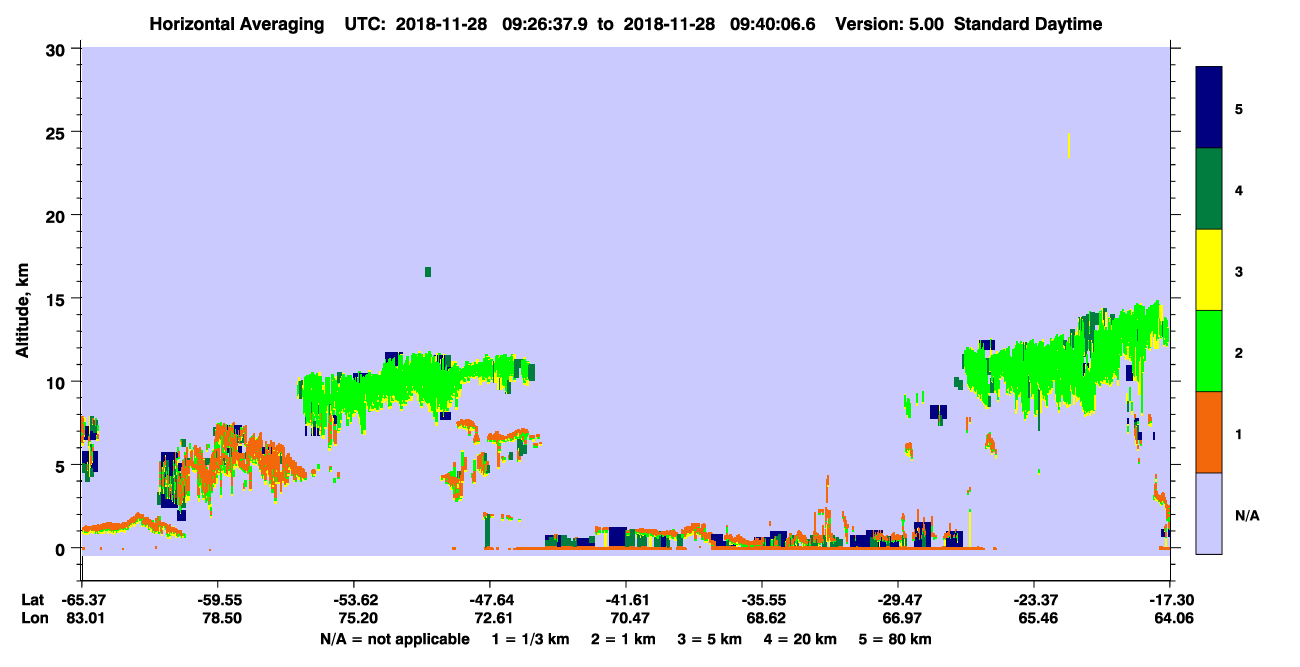The height and width of the screenshot is (667, 1300).
Task: Click the altitude tick label 15
Action: [58, 298]
